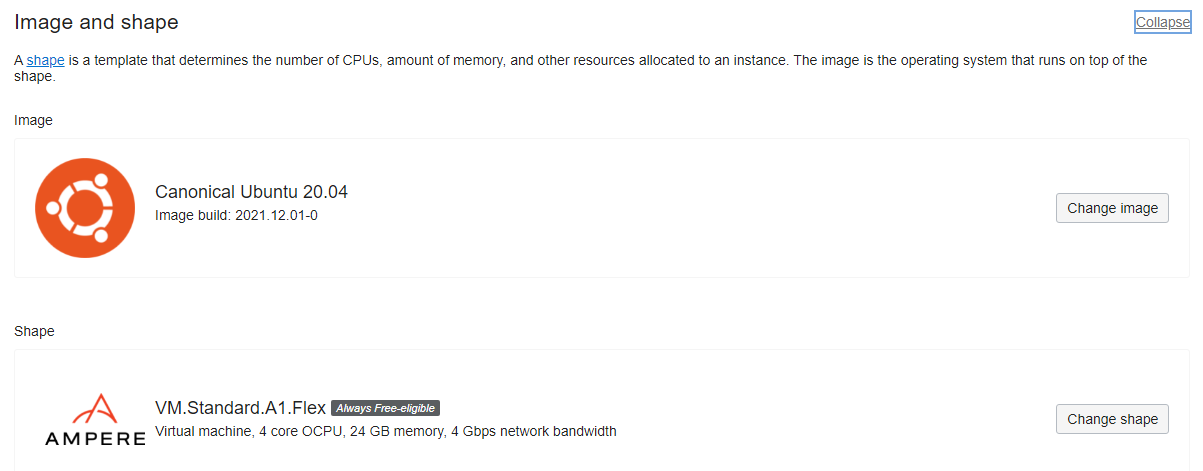Click the Ubuntu logo icon
1203x471 pixels.
pyautogui.click(x=85, y=208)
